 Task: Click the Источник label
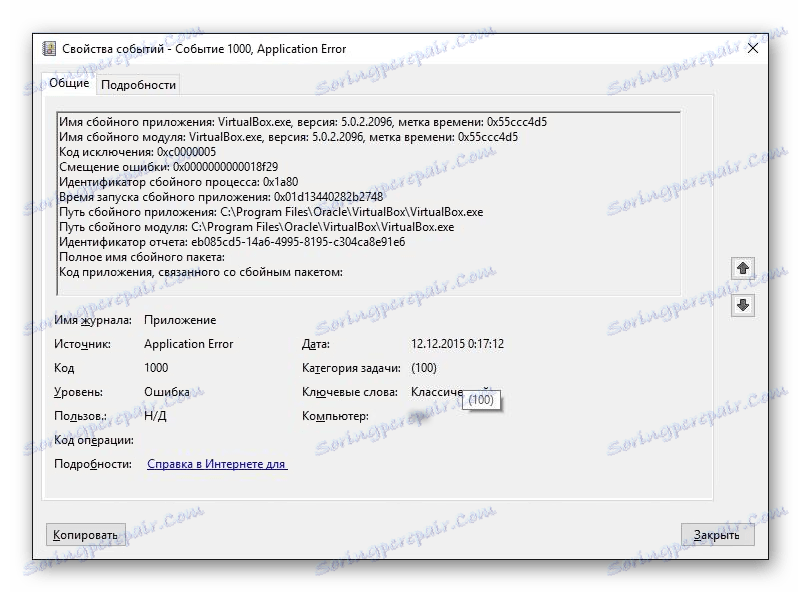click(82, 344)
